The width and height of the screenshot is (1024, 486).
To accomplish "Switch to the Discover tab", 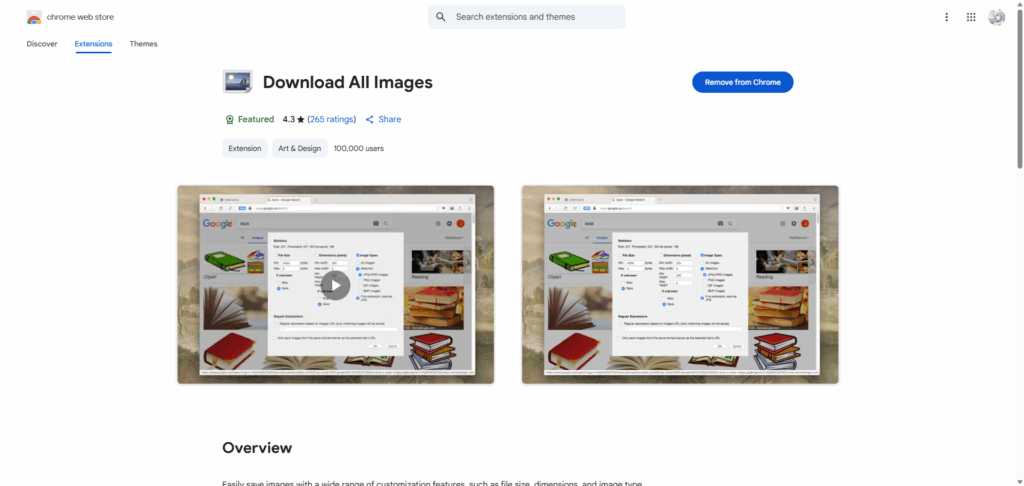I will (42, 44).
